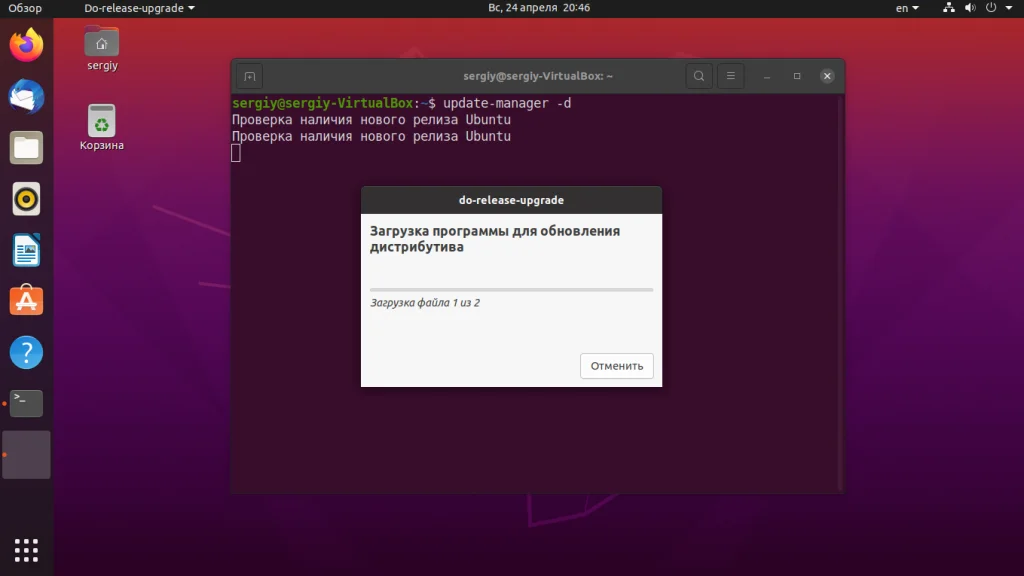
Task: Open a new terminal tab via titlebar button
Action: coord(248,75)
